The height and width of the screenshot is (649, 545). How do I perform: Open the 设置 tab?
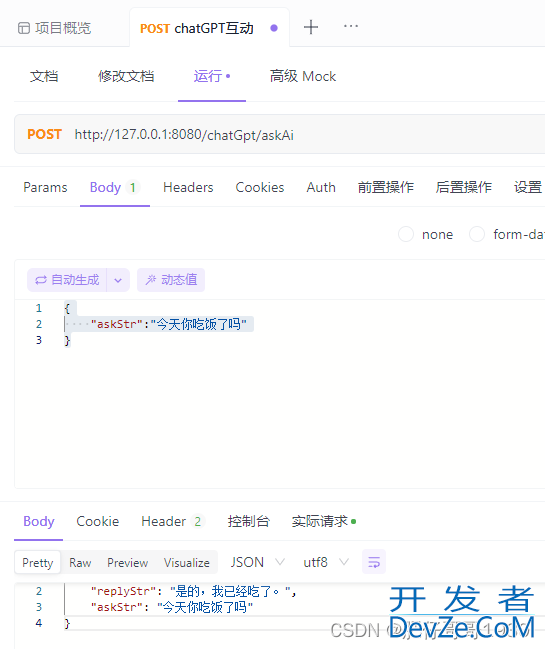[528, 187]
